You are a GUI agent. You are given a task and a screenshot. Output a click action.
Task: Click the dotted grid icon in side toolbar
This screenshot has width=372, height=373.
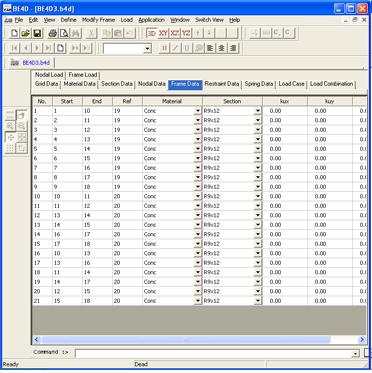pyautogui.click(x=10, y=148)
